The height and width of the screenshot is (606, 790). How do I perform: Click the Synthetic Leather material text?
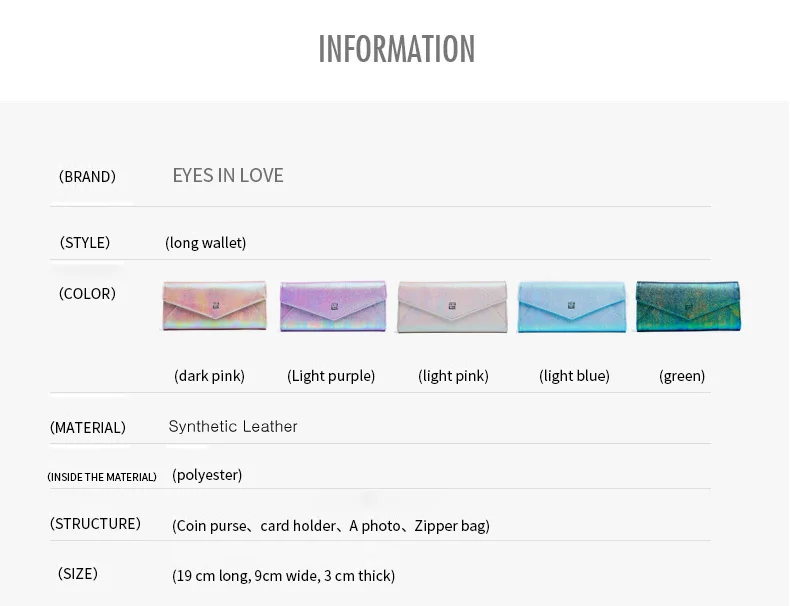pos(233,426)
